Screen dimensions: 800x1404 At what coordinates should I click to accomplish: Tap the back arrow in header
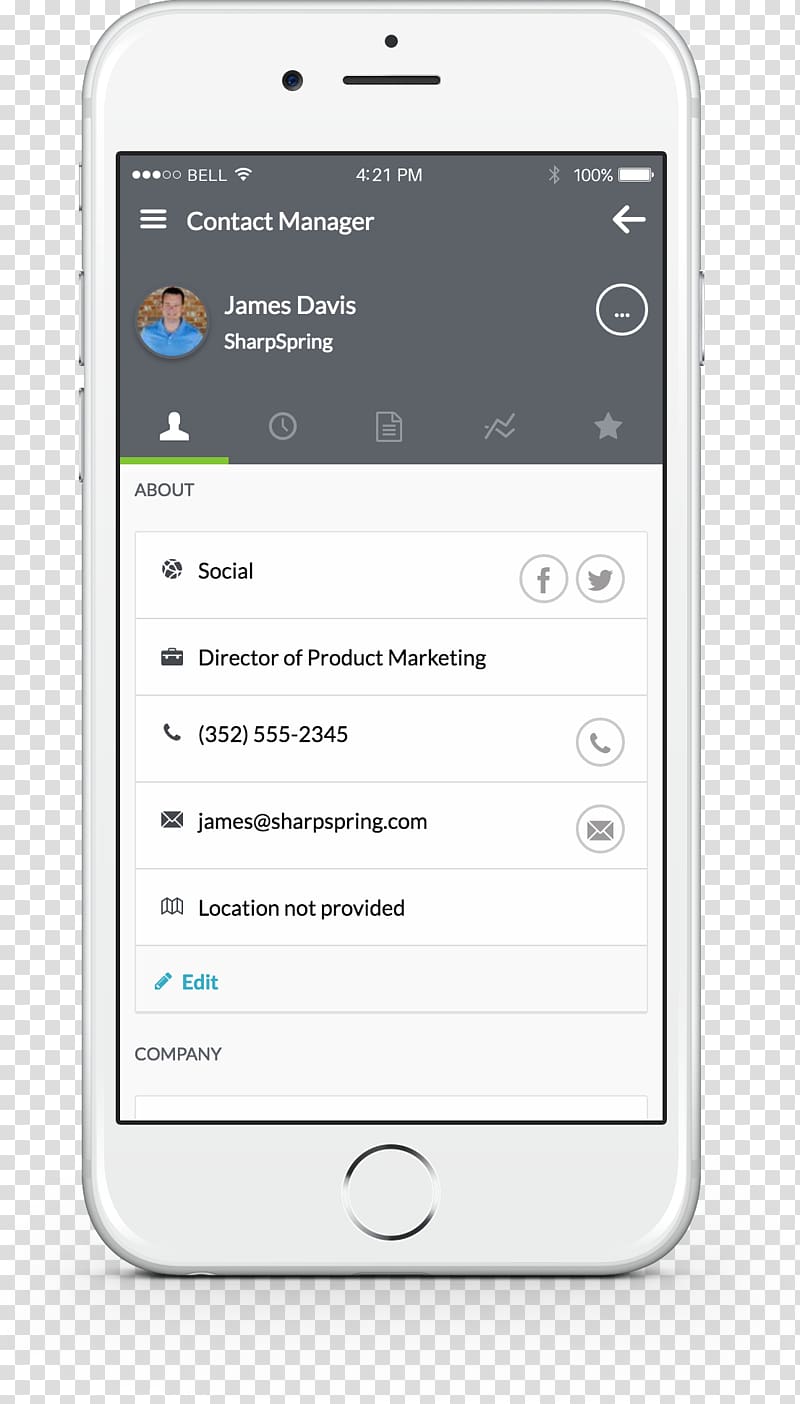coord(628,220)
